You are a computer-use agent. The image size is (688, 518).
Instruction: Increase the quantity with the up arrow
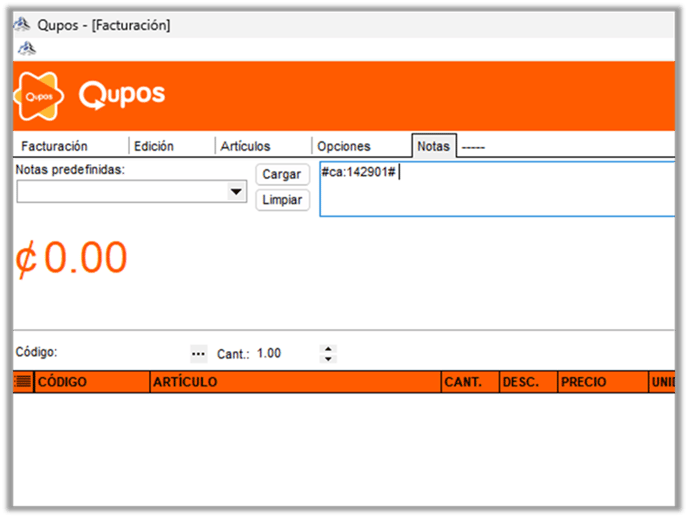[328, 349]
